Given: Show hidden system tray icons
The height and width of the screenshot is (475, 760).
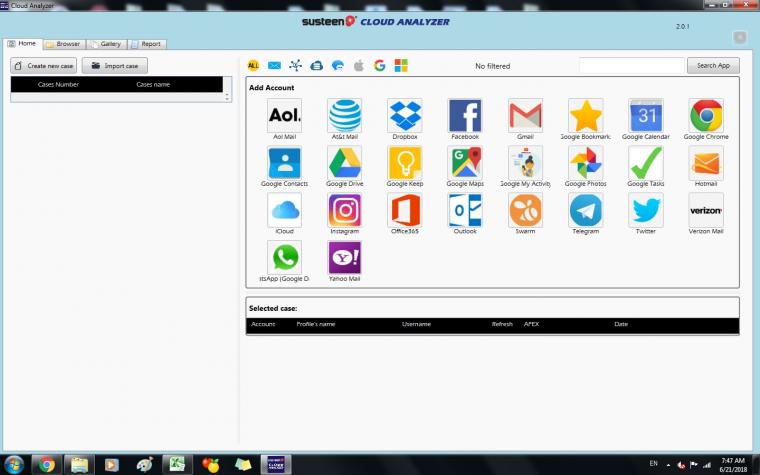Looking at the screenshot, I should pyautogui.click(x=668, y=465).
